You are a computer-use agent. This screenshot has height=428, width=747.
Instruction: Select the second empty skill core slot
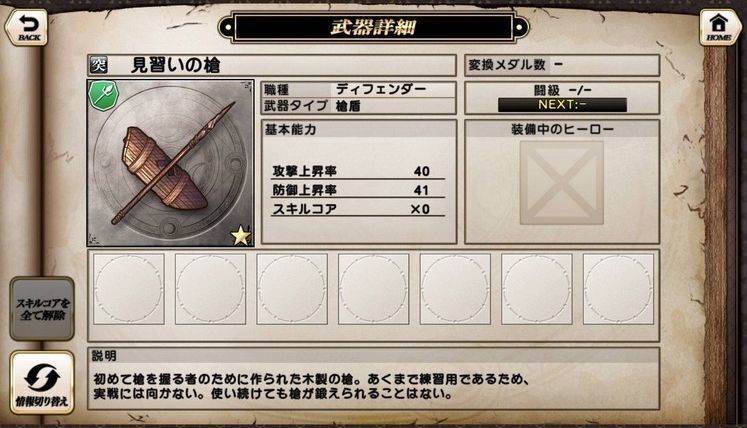click(x=210, y=289)
